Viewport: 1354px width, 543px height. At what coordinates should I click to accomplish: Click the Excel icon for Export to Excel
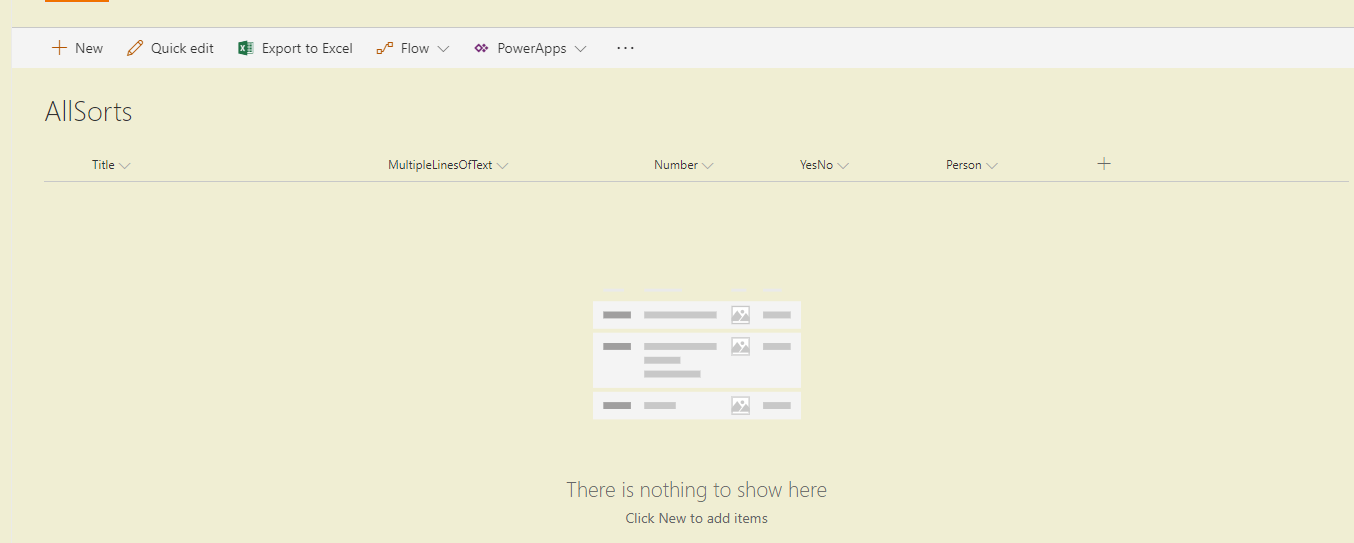coord(245,48)
